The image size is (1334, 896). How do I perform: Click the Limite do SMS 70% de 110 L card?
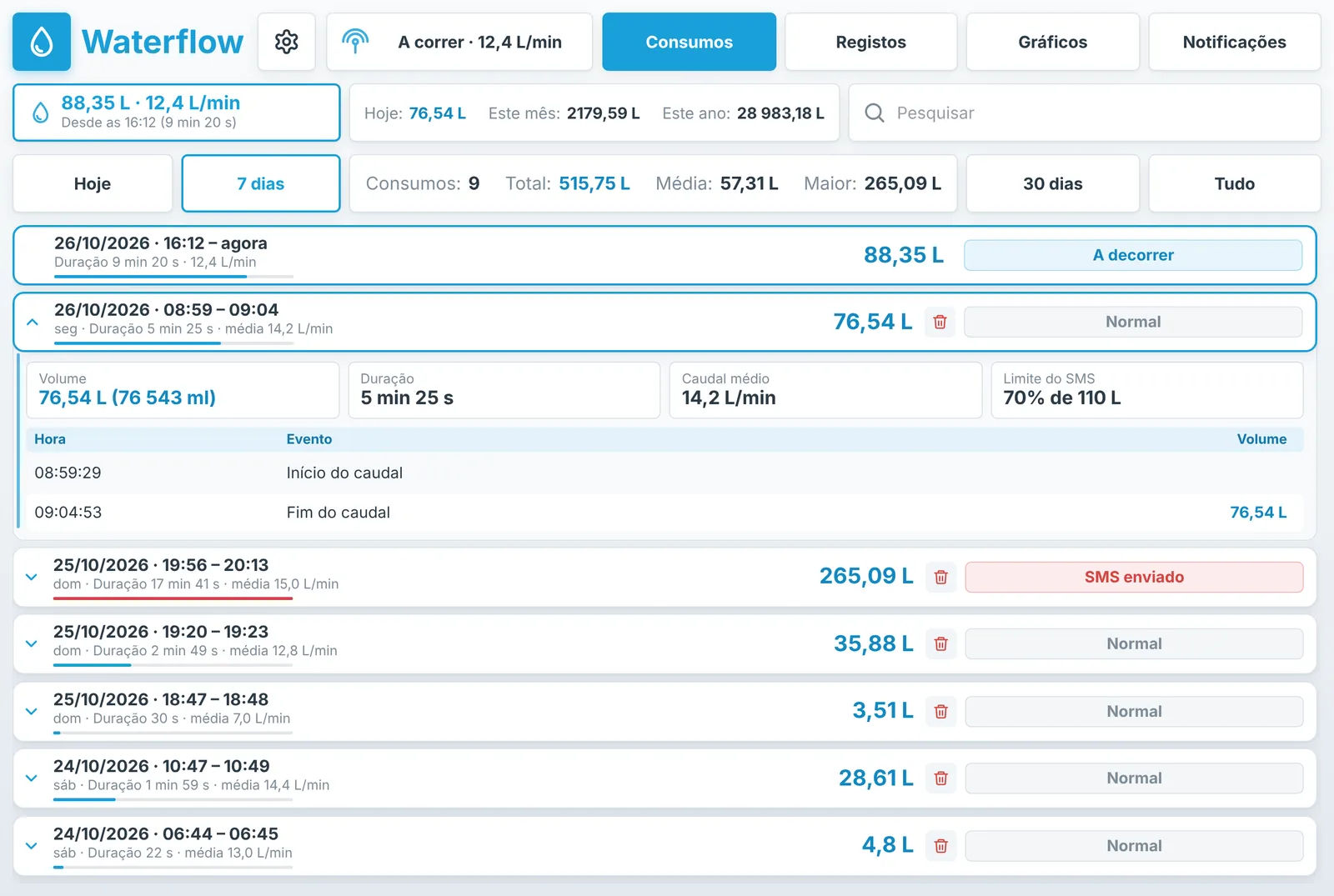click(1147, 390)
